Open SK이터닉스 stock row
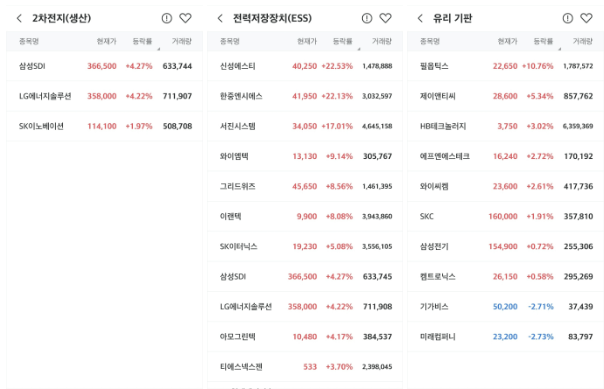The image size is (604, 389). [x=305, y=246]
